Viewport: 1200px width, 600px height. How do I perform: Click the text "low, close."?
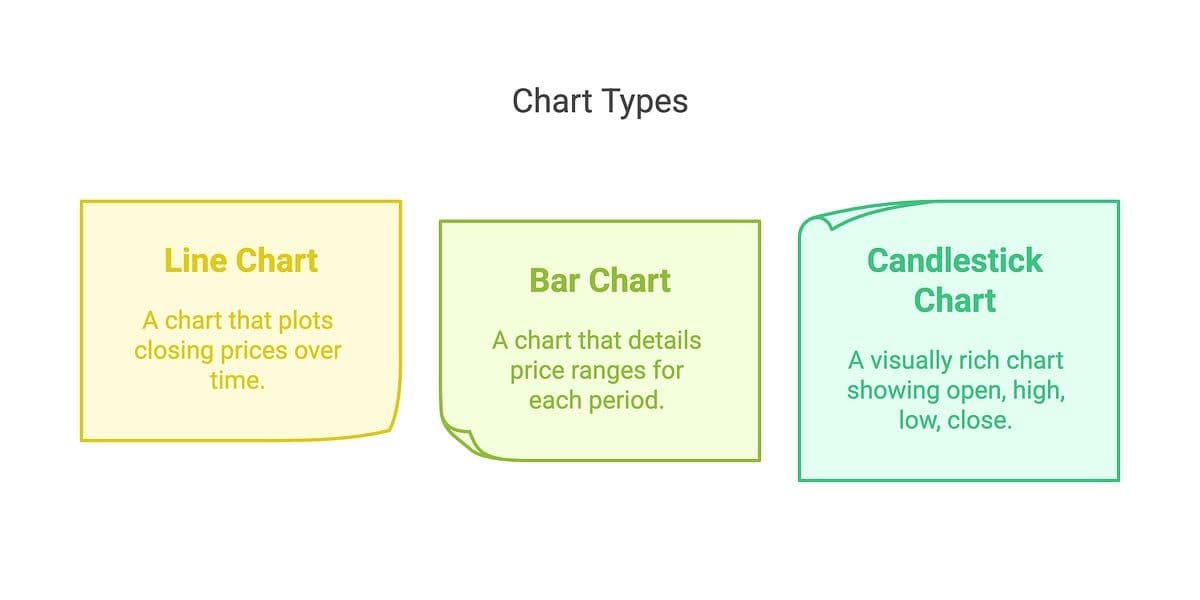(955, 420)
